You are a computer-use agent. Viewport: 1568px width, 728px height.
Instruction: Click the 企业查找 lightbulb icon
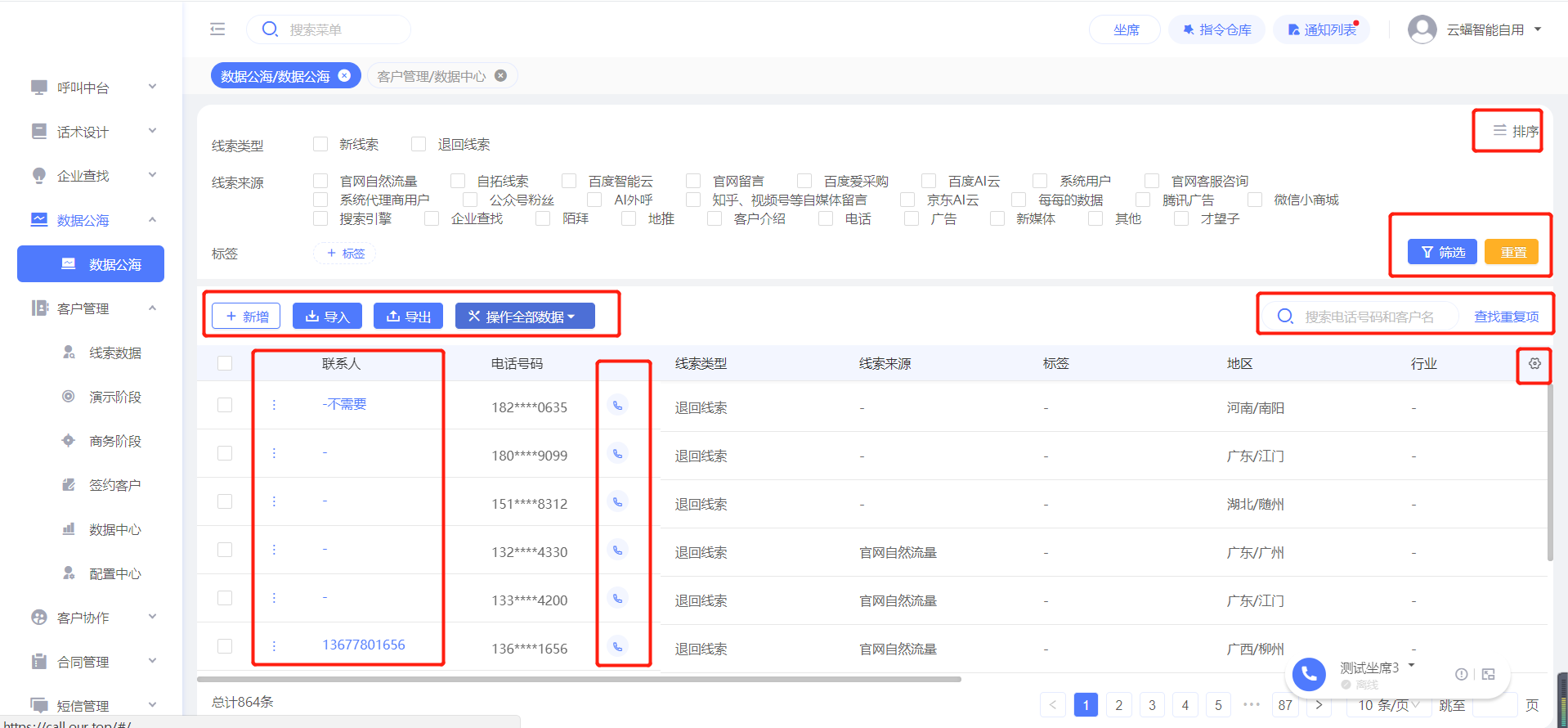point(38,176)
